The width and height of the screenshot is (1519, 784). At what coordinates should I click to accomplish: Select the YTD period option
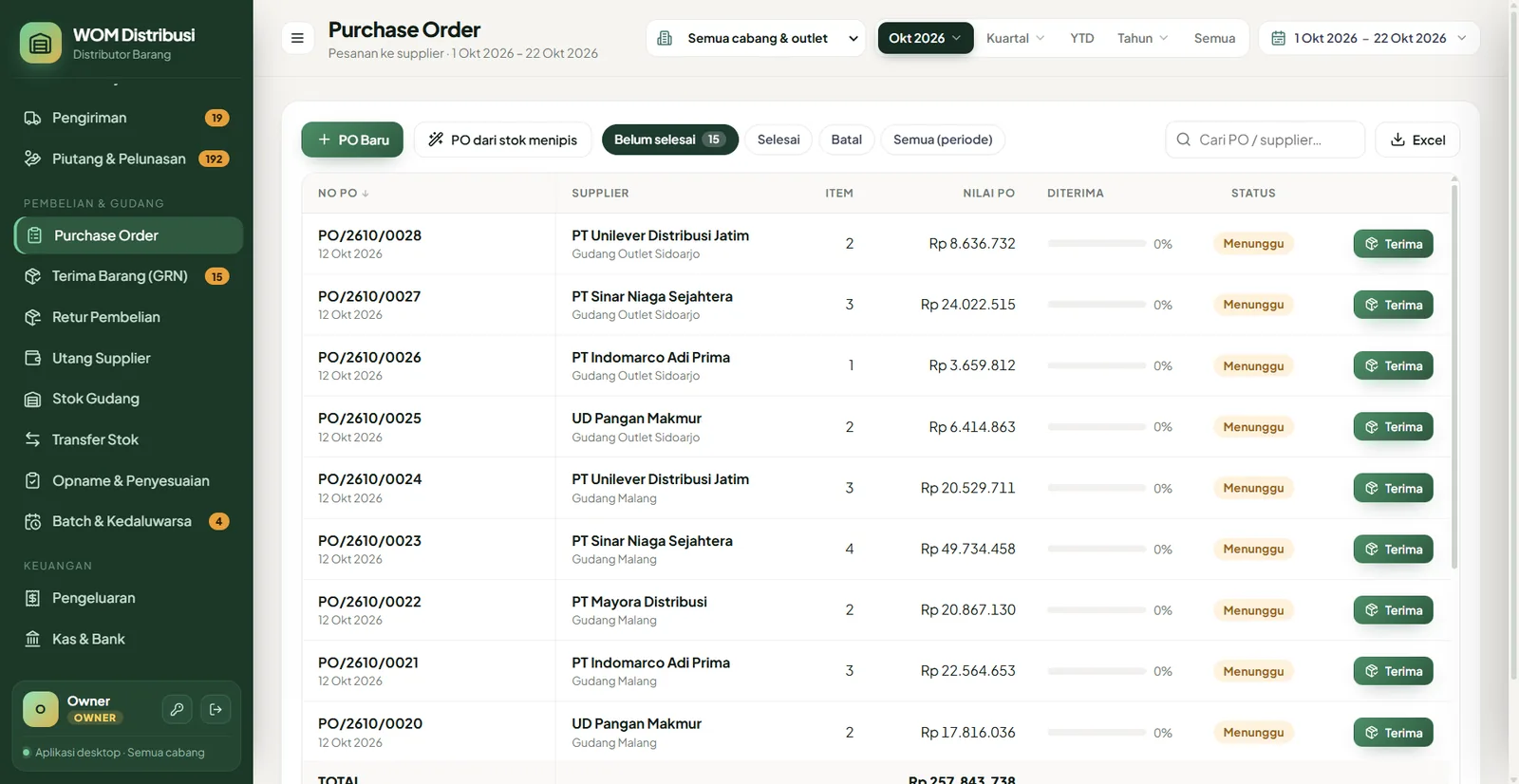click(1081, 38)
